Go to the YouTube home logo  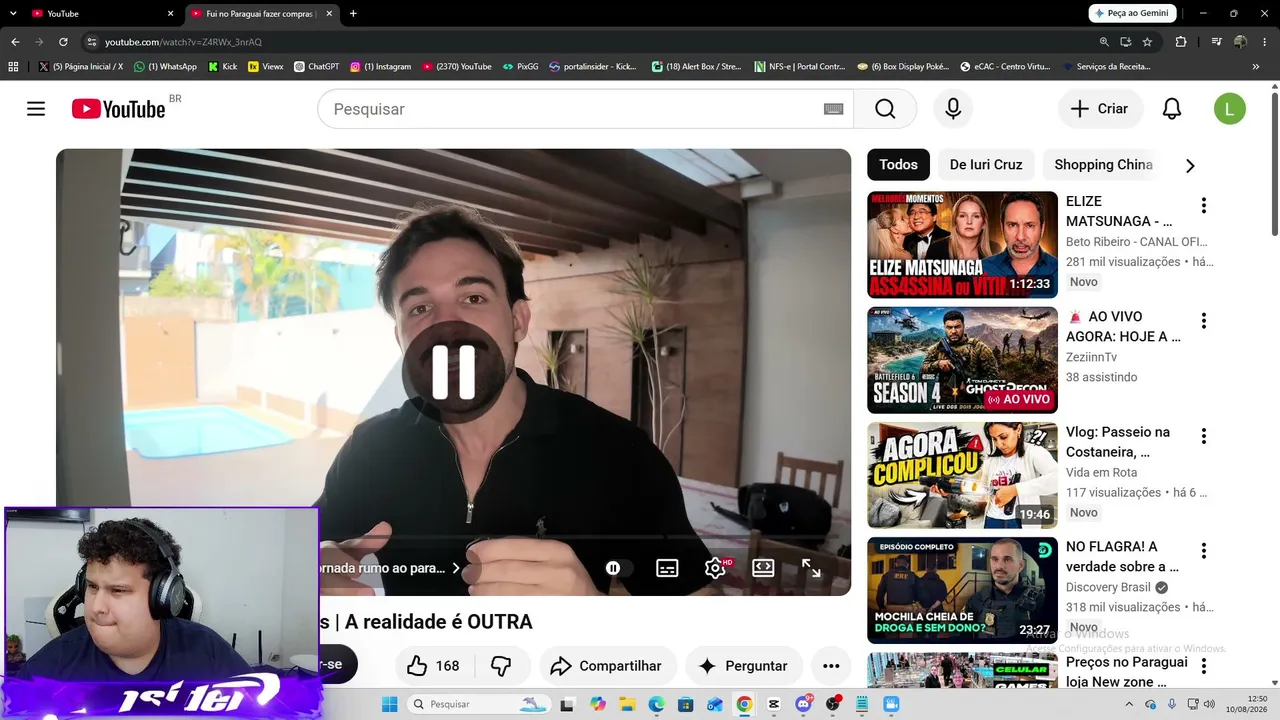(x=118, y=109)
